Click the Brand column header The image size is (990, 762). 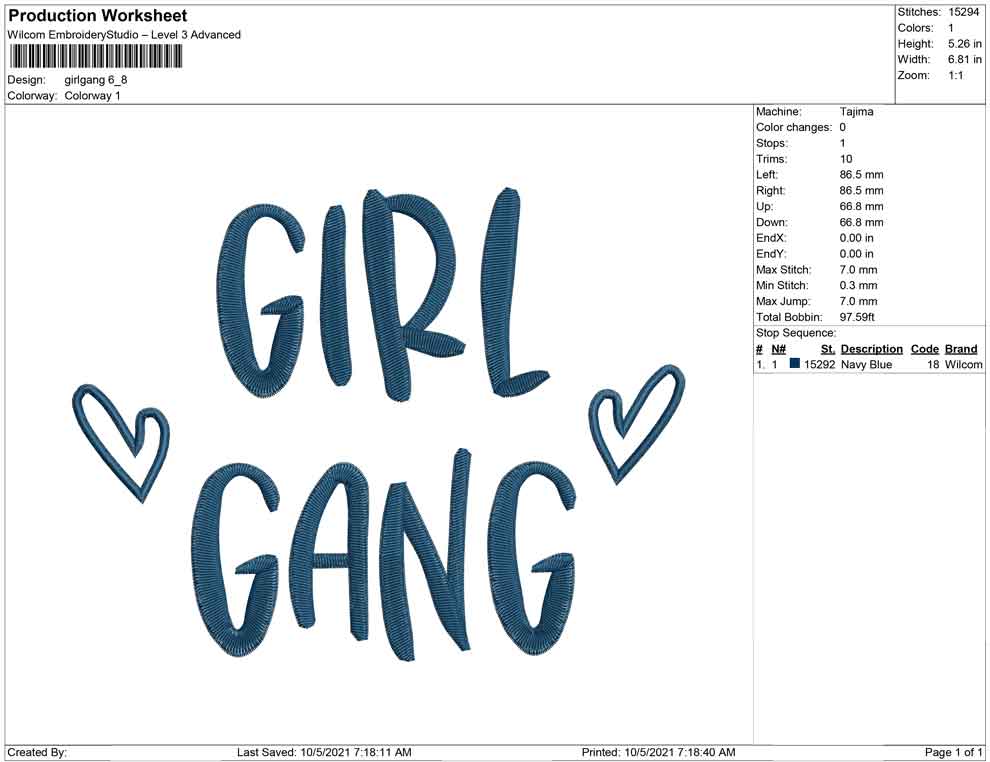pos(961,349)
